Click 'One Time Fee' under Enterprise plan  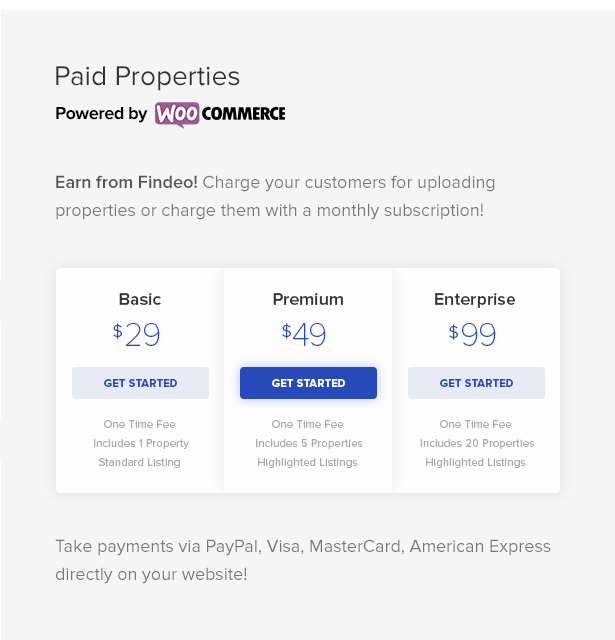point(476,424)
